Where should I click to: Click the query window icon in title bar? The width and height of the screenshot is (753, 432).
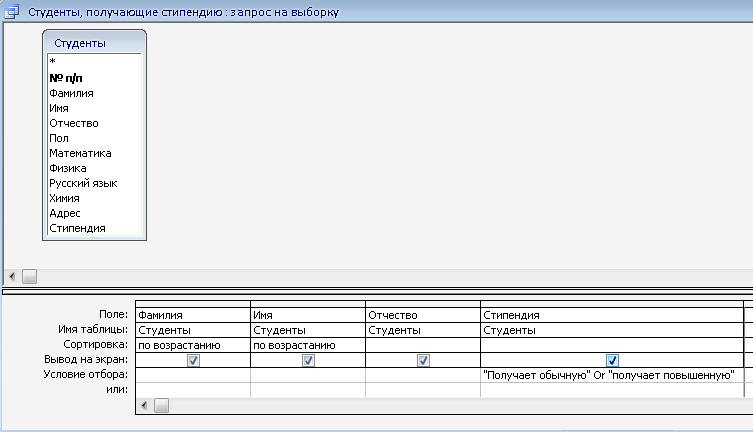tap(12, 12)
